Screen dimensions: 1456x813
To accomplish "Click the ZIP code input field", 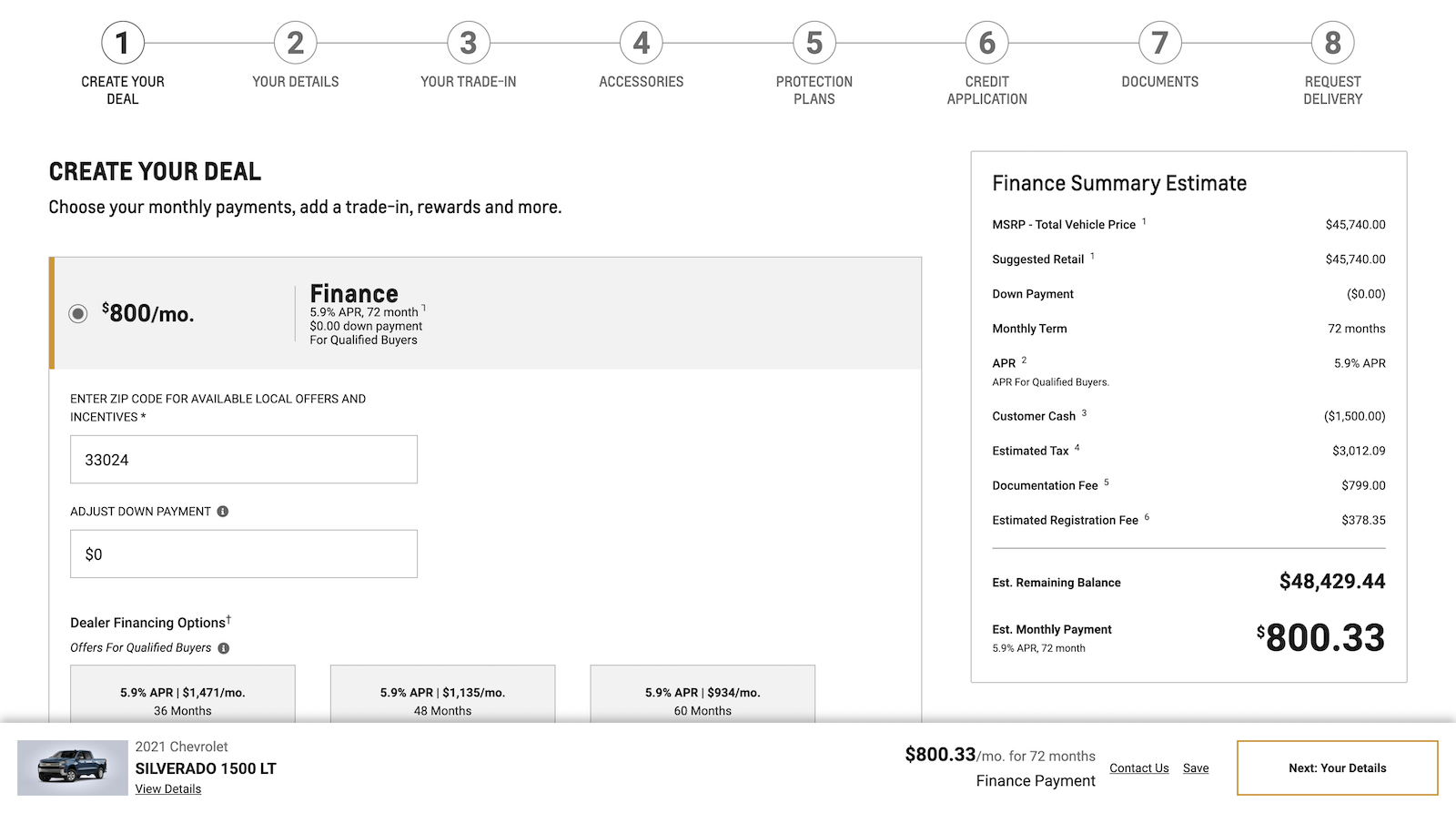I will (x=244, y=460).
